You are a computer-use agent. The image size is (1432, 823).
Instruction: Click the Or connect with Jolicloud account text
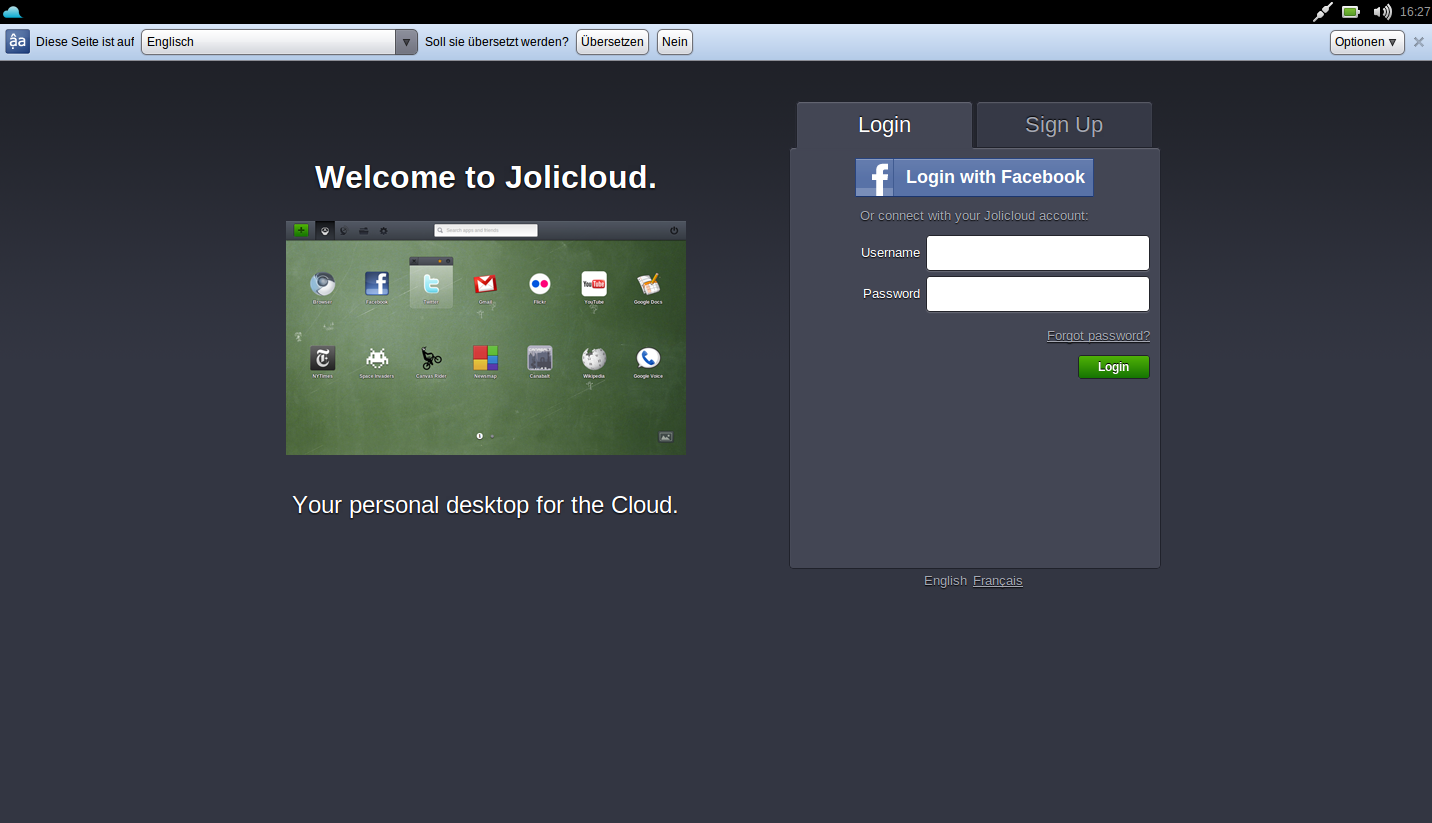(974, 216)
